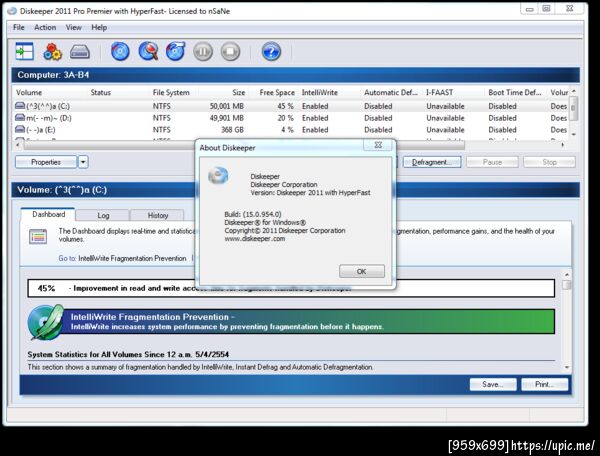Click the dashboard scrollbar up arrow

tap(567, 275)
